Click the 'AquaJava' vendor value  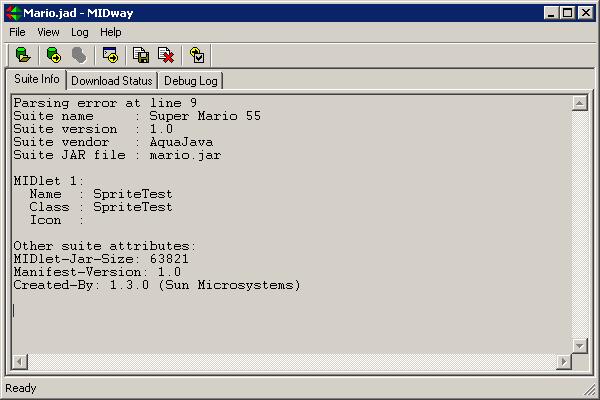point(181,142)
